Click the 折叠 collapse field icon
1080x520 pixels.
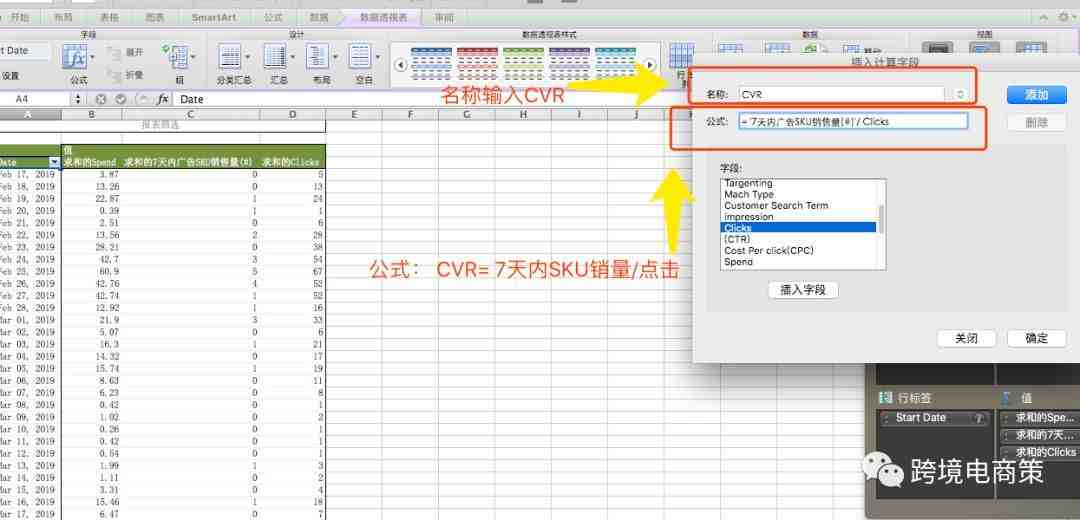click(x=114, y=75)
